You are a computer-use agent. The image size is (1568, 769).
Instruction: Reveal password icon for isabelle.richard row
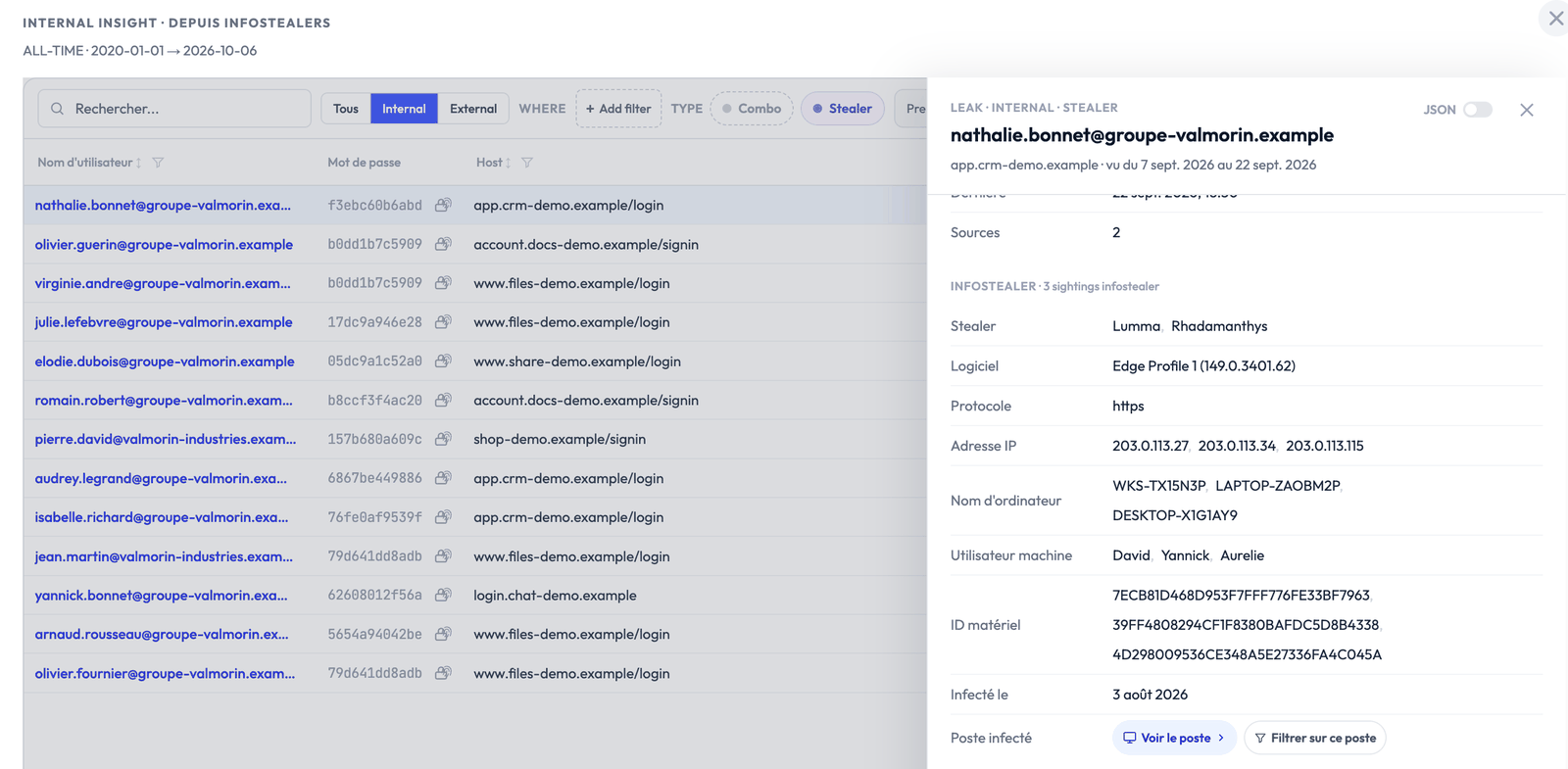point(443,516)
